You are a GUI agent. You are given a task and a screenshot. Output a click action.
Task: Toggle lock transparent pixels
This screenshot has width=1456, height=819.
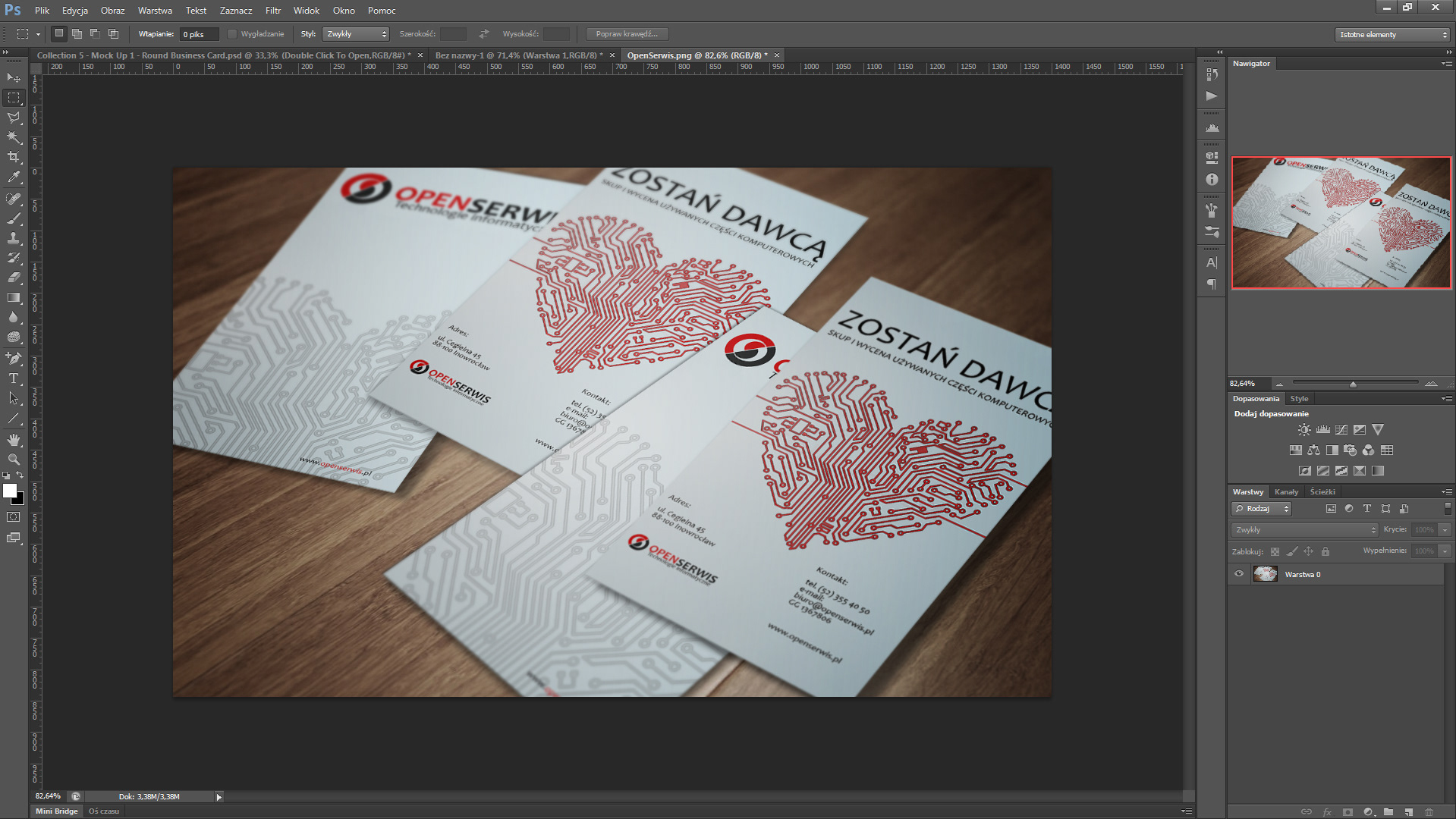point(1275,551)
